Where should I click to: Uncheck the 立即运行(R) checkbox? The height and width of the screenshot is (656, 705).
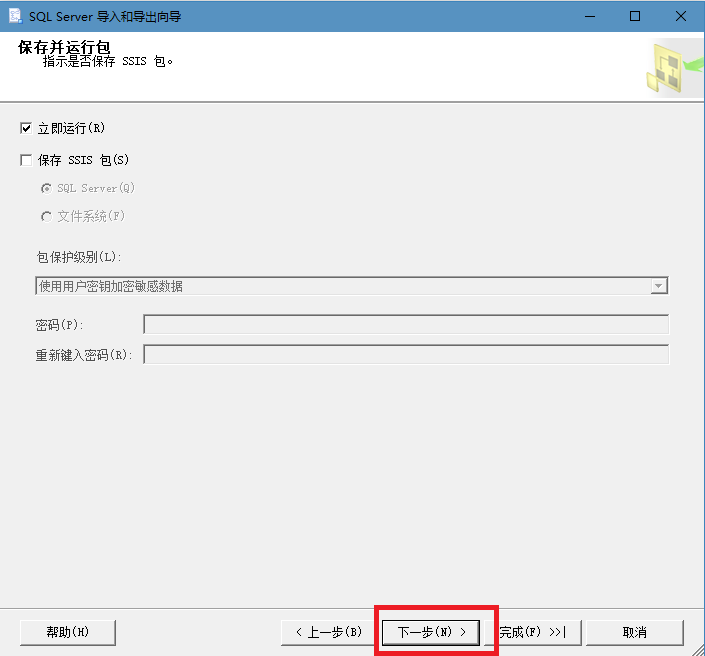pos(26,128)
